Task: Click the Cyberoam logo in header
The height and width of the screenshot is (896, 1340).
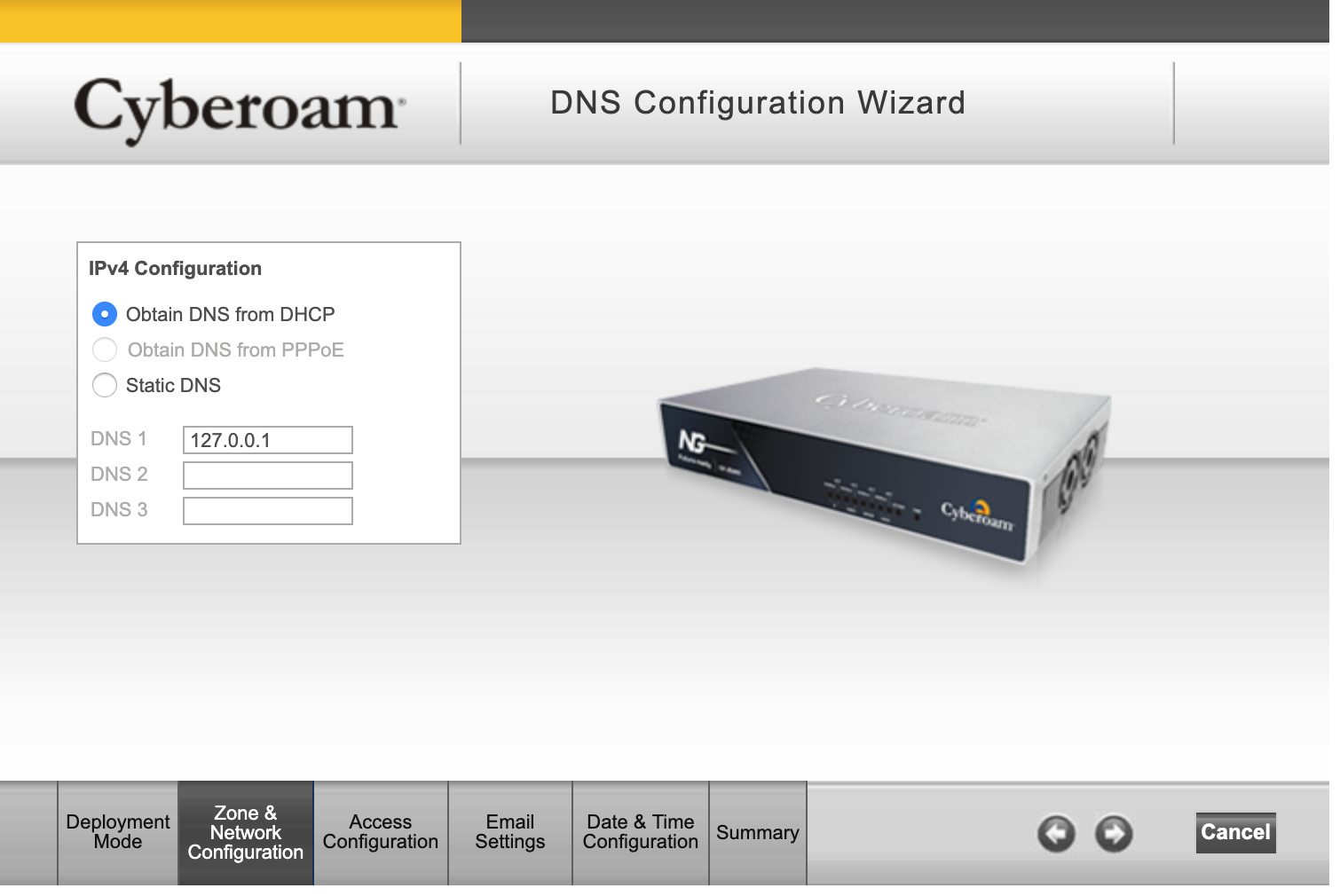Action: (x=240, y=109)
